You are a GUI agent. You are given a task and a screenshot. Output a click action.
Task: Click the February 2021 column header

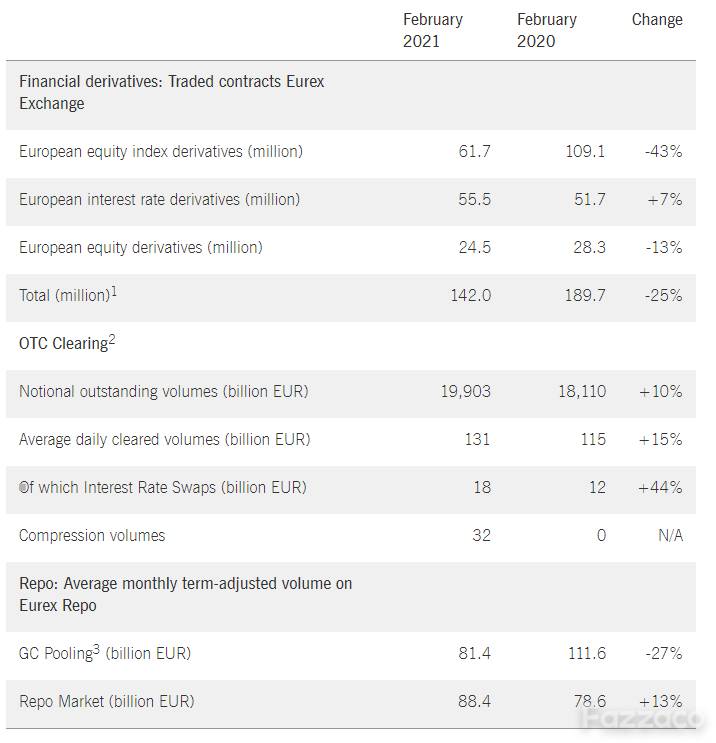pos(433,30)
